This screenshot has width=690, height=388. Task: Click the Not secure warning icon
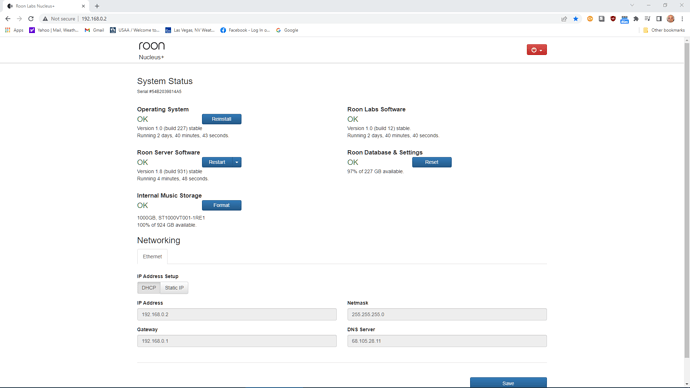(x=45, y=19)
